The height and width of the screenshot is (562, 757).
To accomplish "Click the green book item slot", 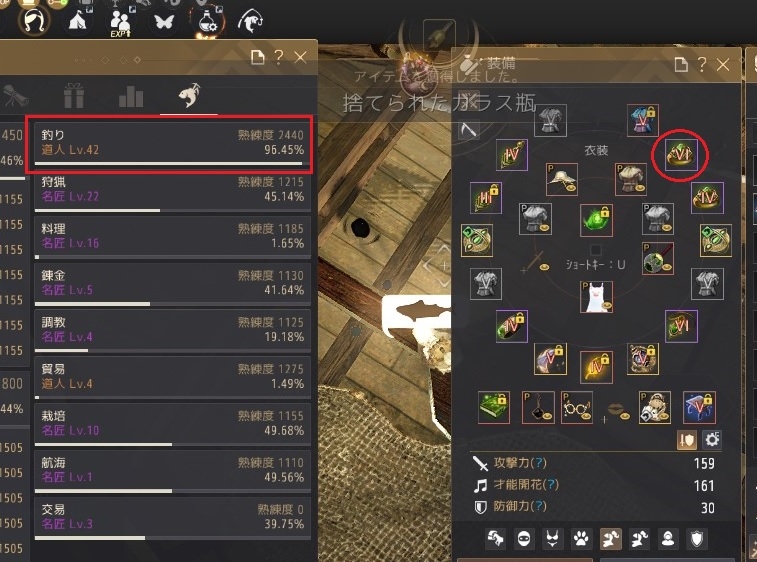I will [493, 407].
